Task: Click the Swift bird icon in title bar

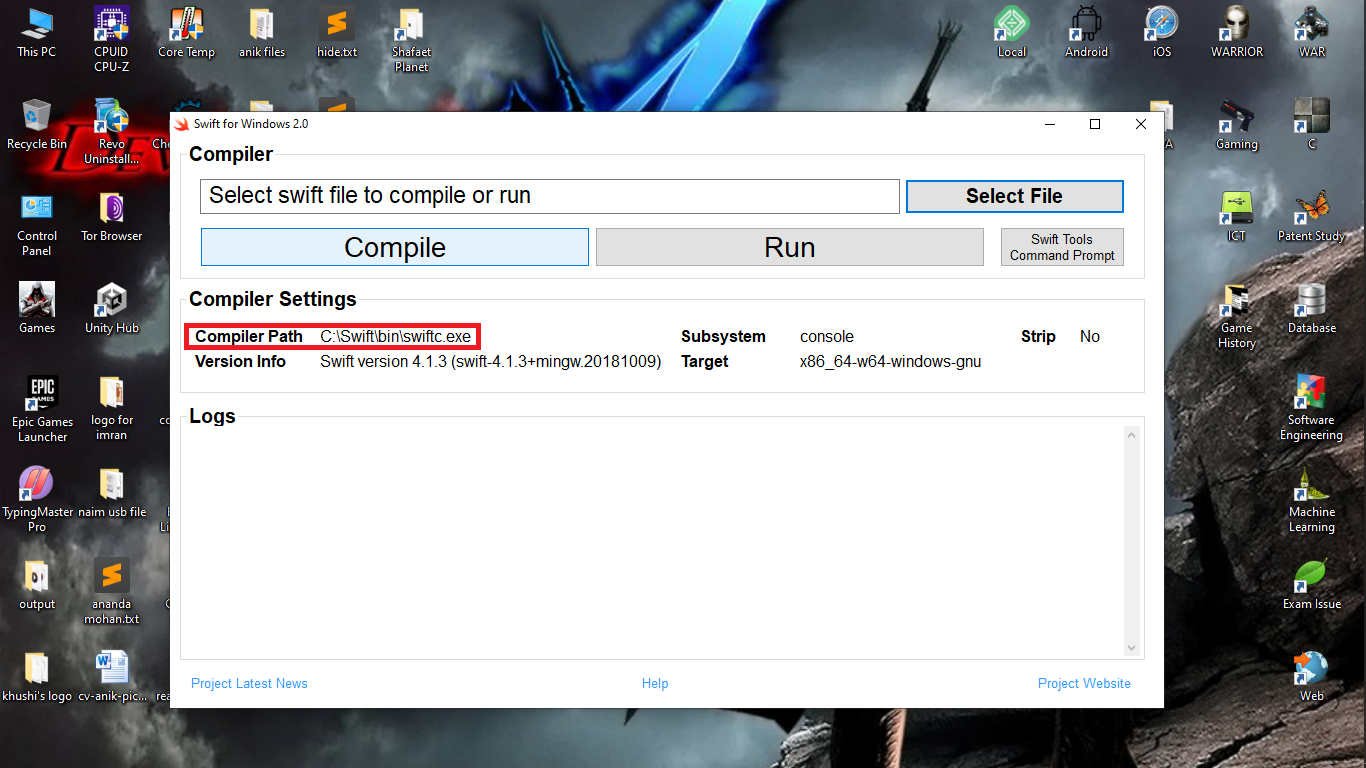Action: [x=182, y=124]
